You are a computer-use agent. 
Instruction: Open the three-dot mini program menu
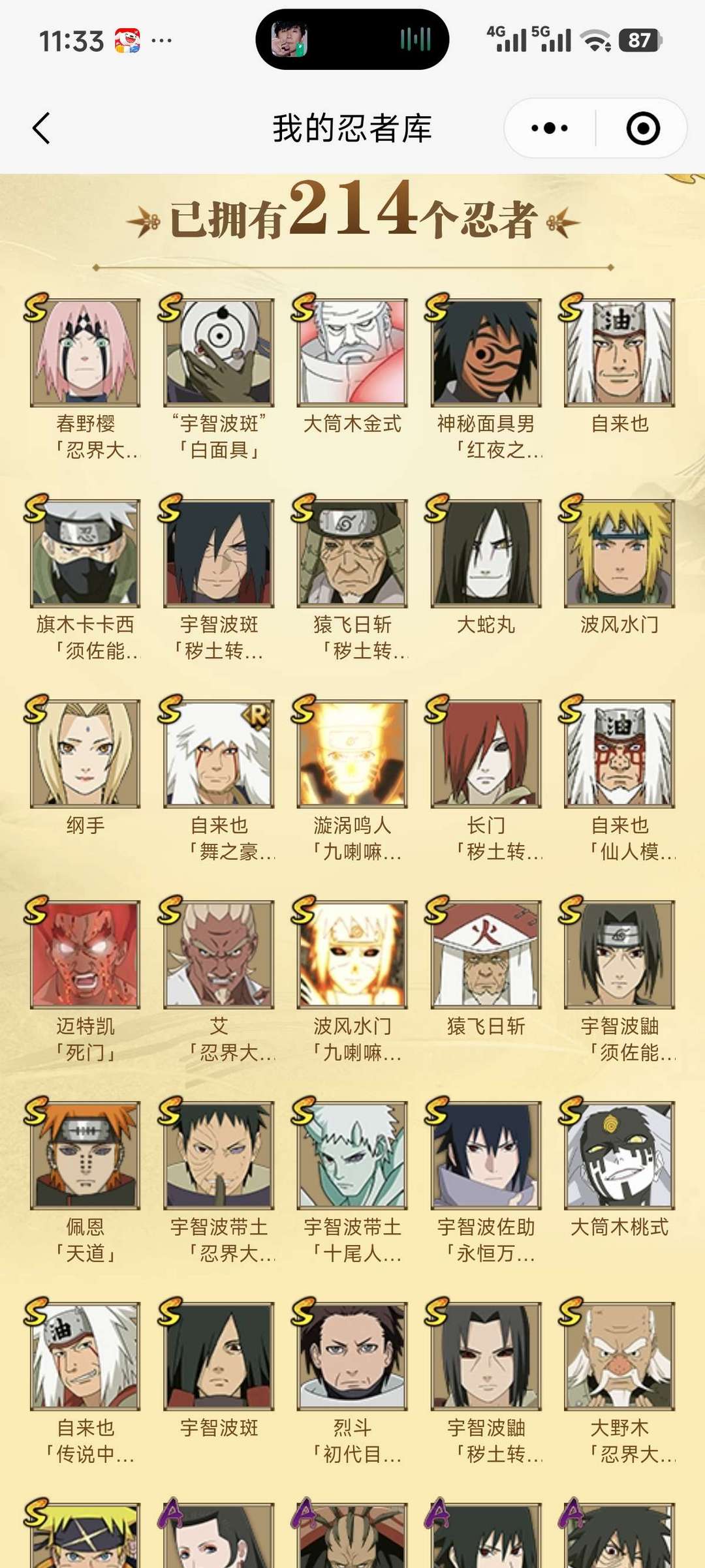tap(550, 128)
